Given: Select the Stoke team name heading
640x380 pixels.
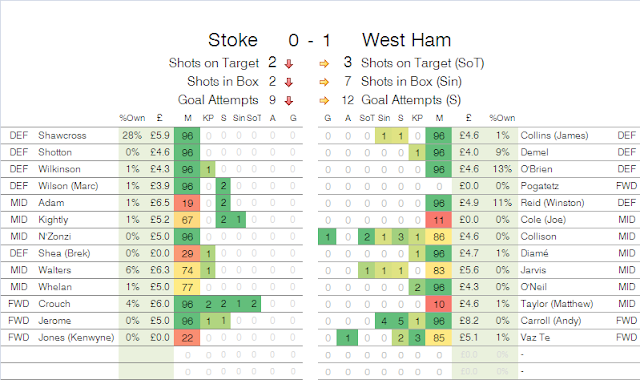Looking at the screenshot, I should [x=233, y=40].
